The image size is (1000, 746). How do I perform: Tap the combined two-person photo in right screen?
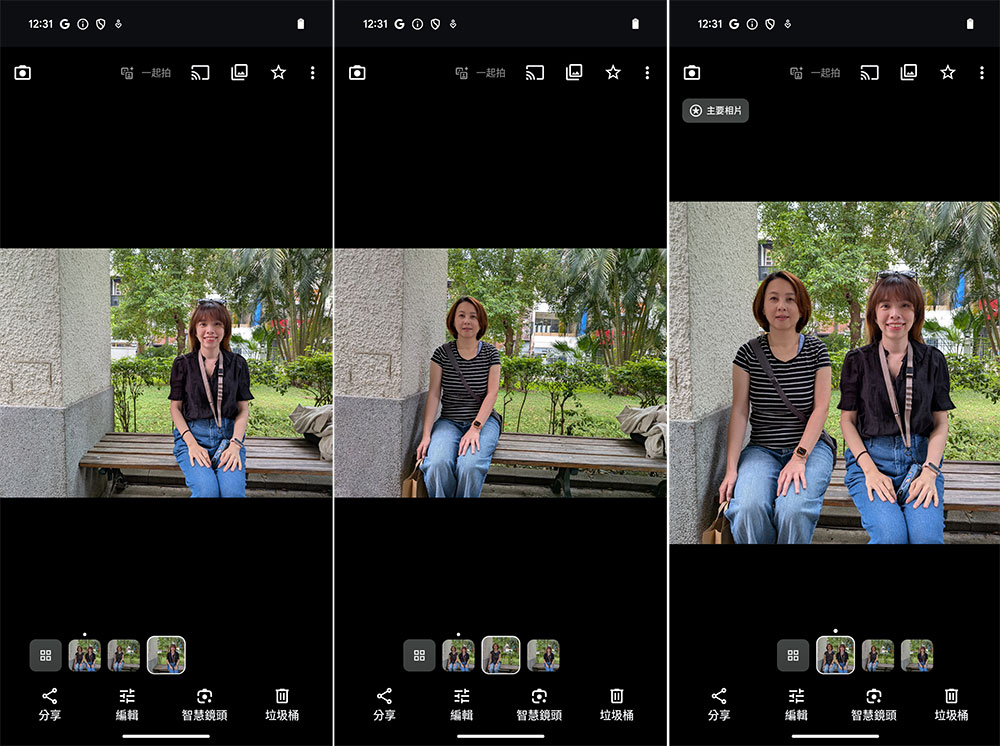click(834, 373)
